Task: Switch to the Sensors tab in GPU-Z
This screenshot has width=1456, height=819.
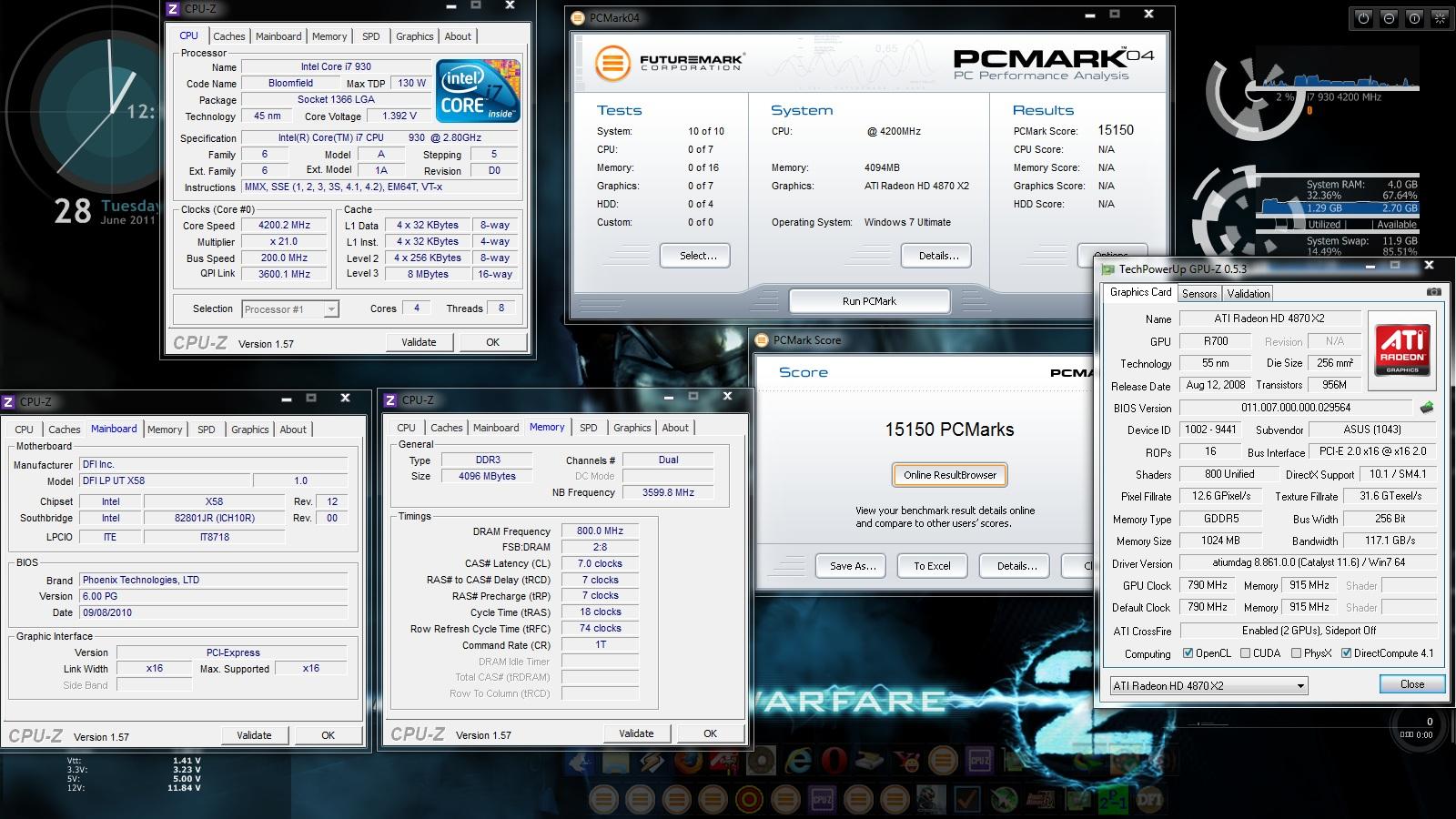Action: (1199, 293)
